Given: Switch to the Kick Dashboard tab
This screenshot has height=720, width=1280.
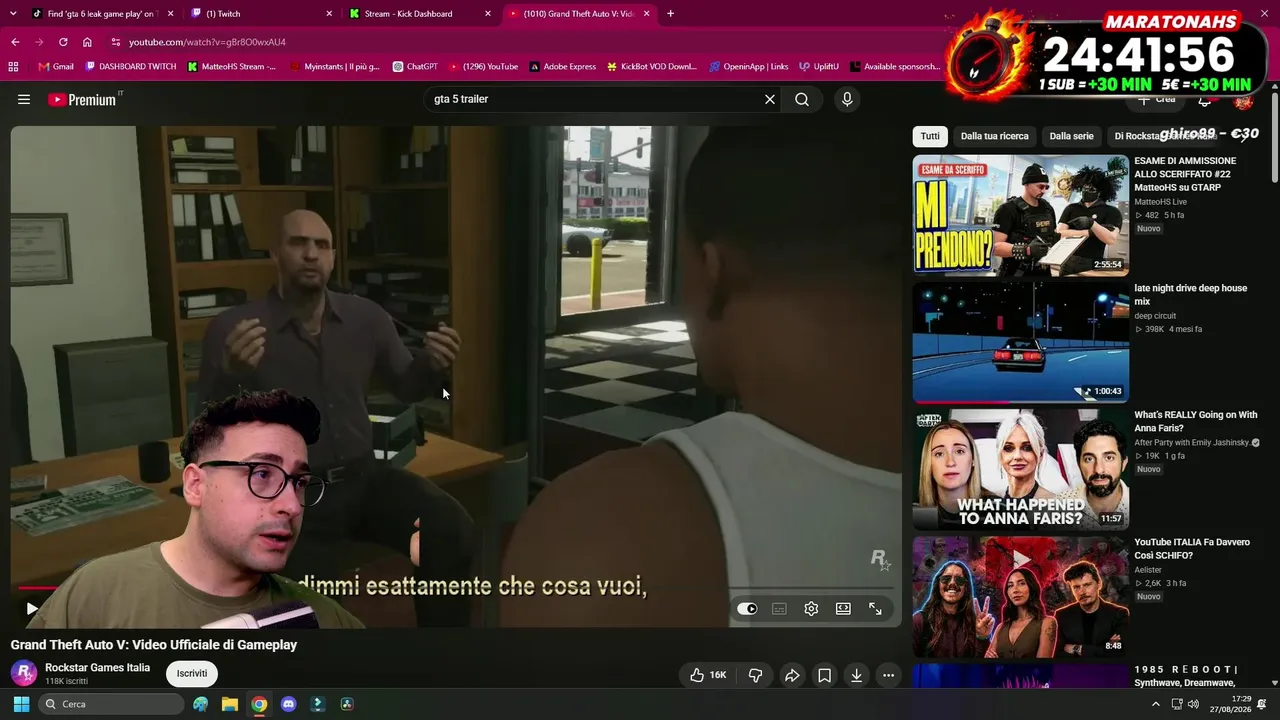Looking at the screenshot, I should [x=420, y=14].
